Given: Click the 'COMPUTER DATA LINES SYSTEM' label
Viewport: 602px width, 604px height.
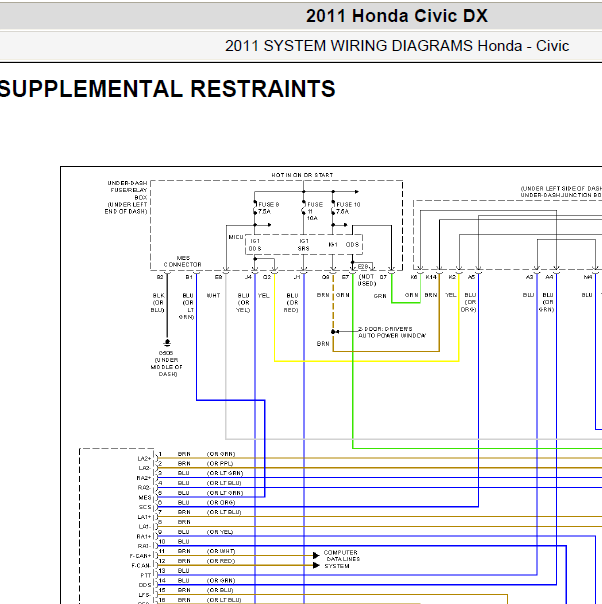Looking at the screenshot, I should pos(342,559).
